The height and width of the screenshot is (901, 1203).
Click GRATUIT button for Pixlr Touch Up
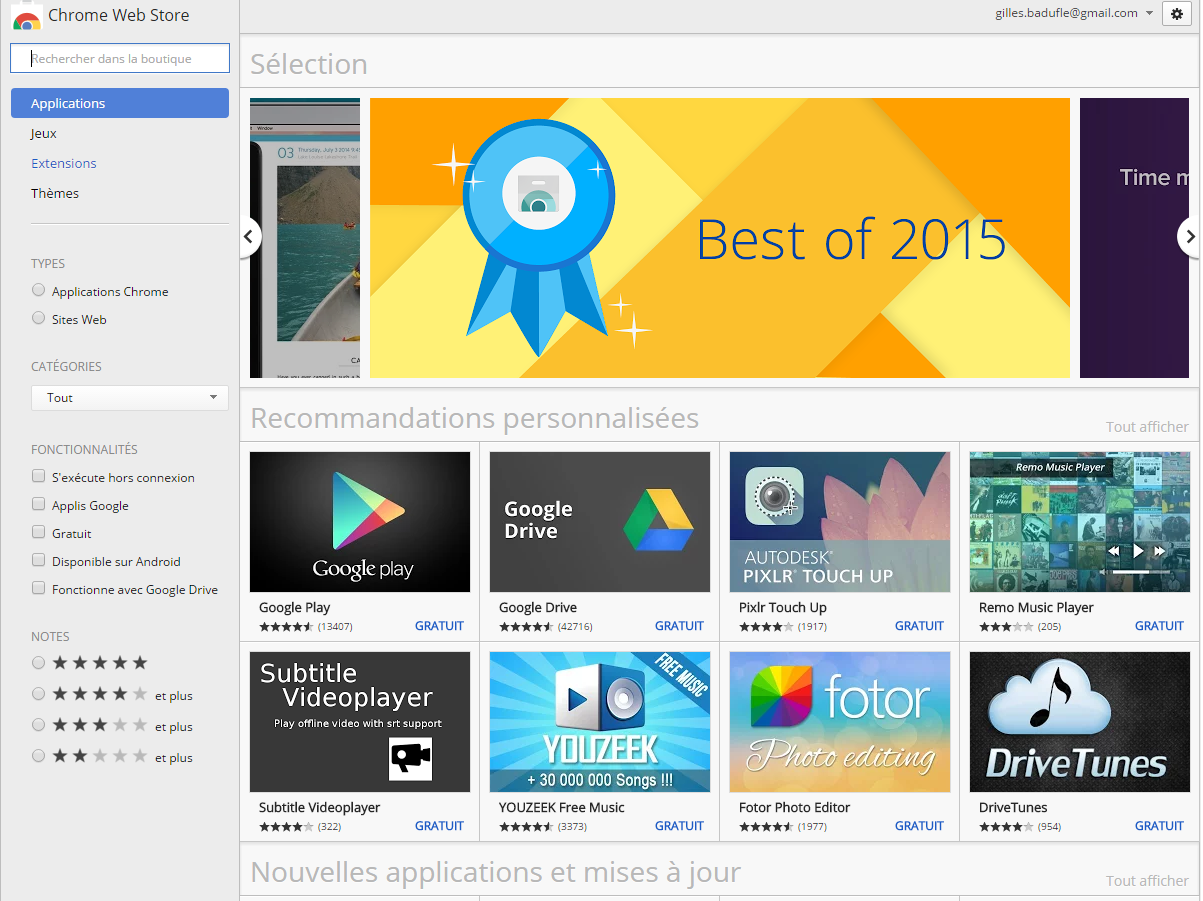tap(919, 626)
